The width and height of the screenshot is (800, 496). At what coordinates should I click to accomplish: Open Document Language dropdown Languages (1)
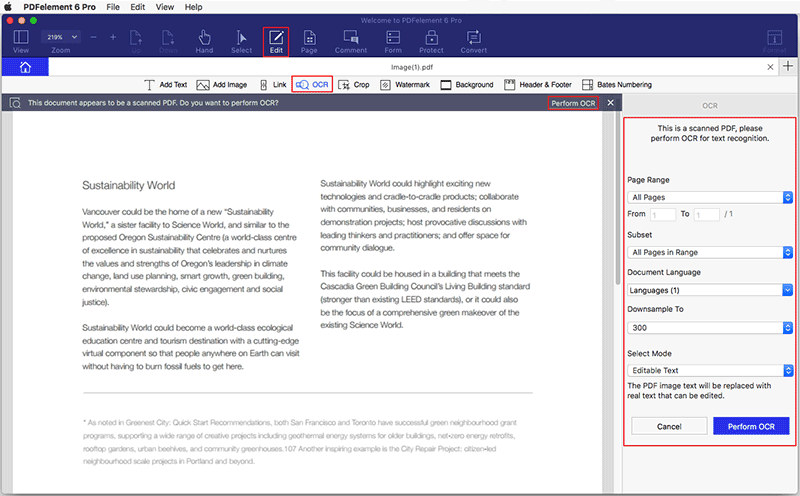(710, 290)
